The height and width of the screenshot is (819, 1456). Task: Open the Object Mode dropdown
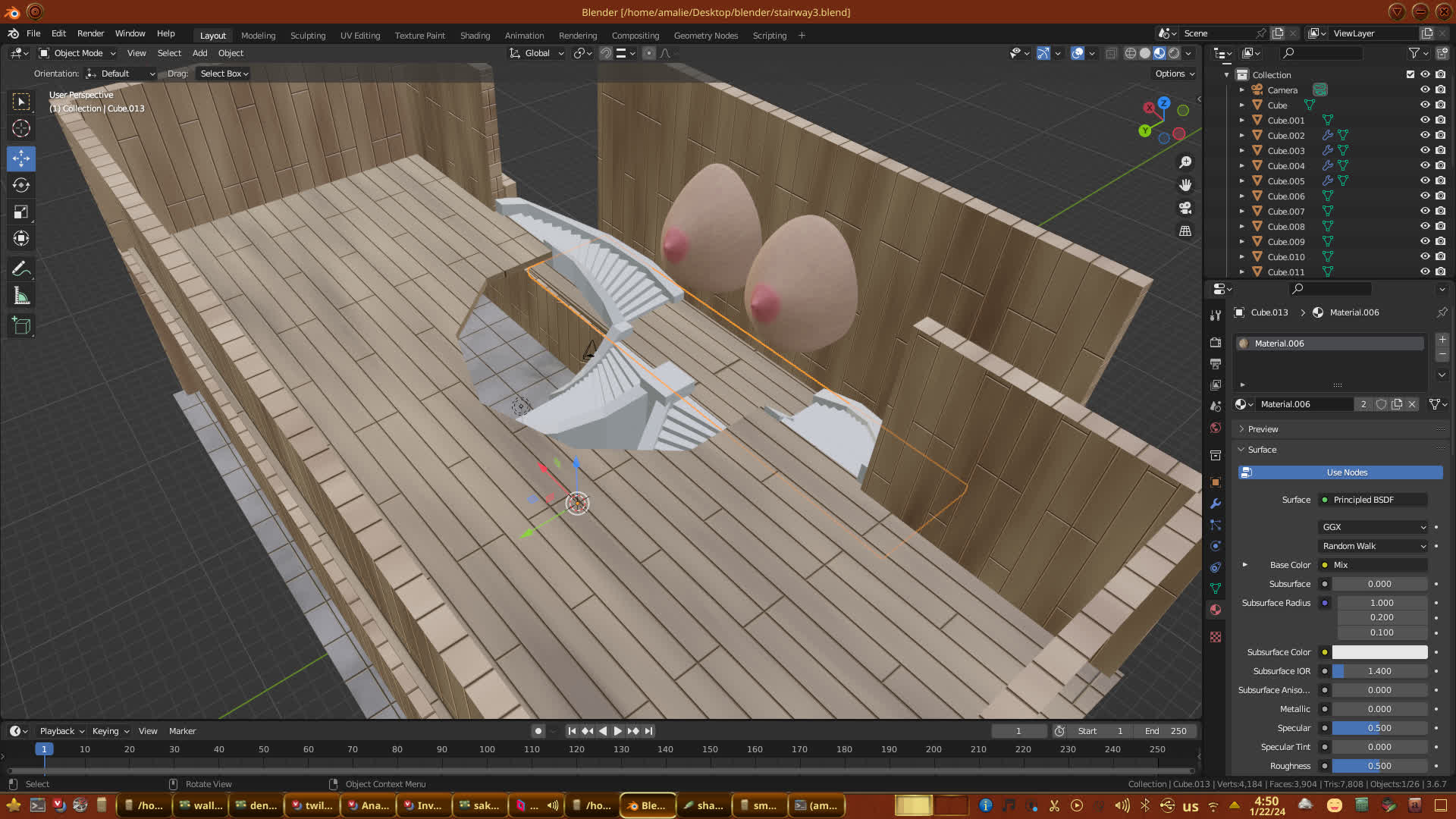pyautogui.click(x=78, y=53)
